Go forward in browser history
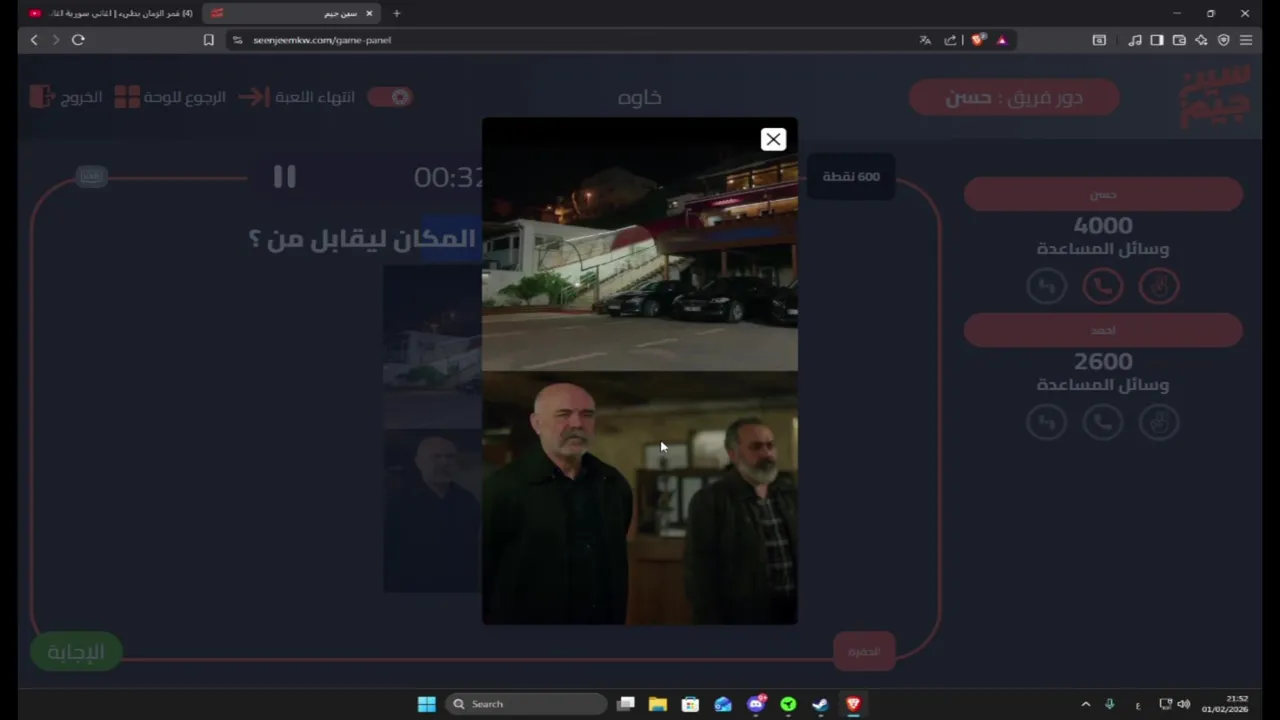This screenshot has height=720, width=1280. (56, 40)
